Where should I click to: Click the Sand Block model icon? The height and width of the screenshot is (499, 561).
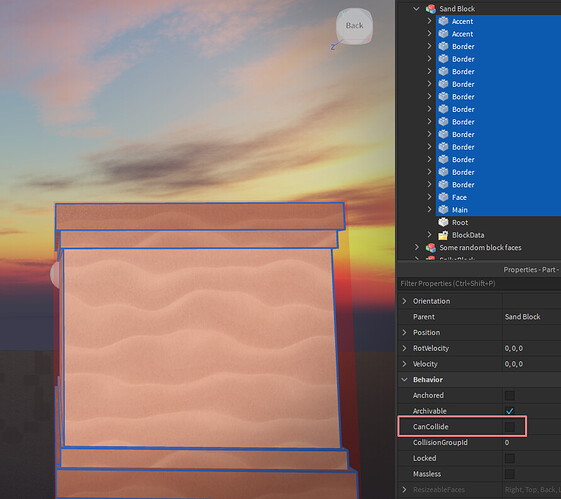(x=430, y=9)
